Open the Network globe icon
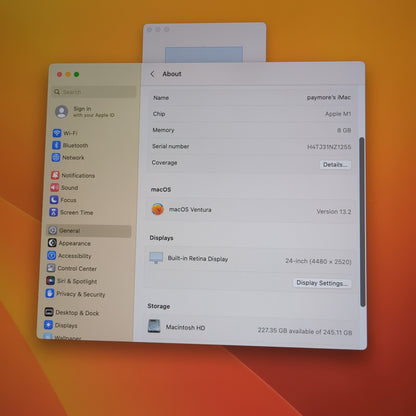This screenshot has width=416, height=416. click(x=56, y=157)
